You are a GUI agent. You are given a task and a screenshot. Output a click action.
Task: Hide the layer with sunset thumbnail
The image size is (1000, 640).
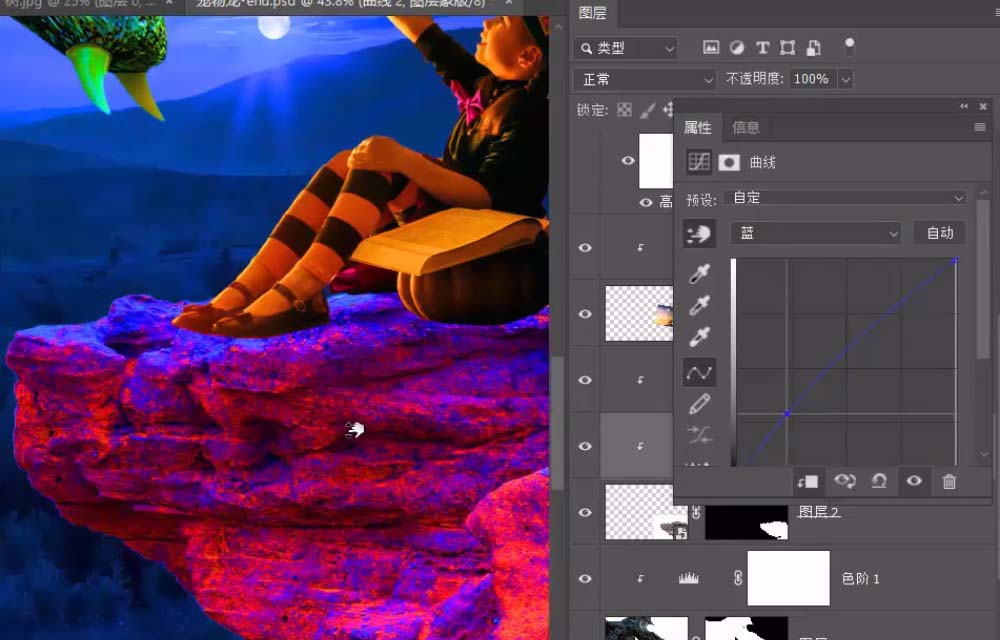(x=585, y=314)
